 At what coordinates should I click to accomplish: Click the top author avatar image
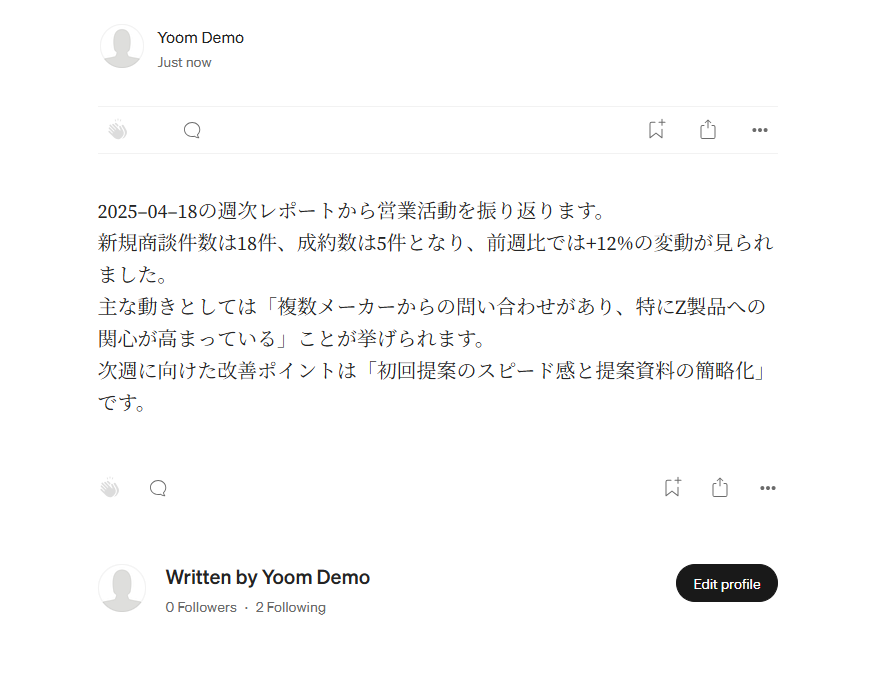[122, 46]
